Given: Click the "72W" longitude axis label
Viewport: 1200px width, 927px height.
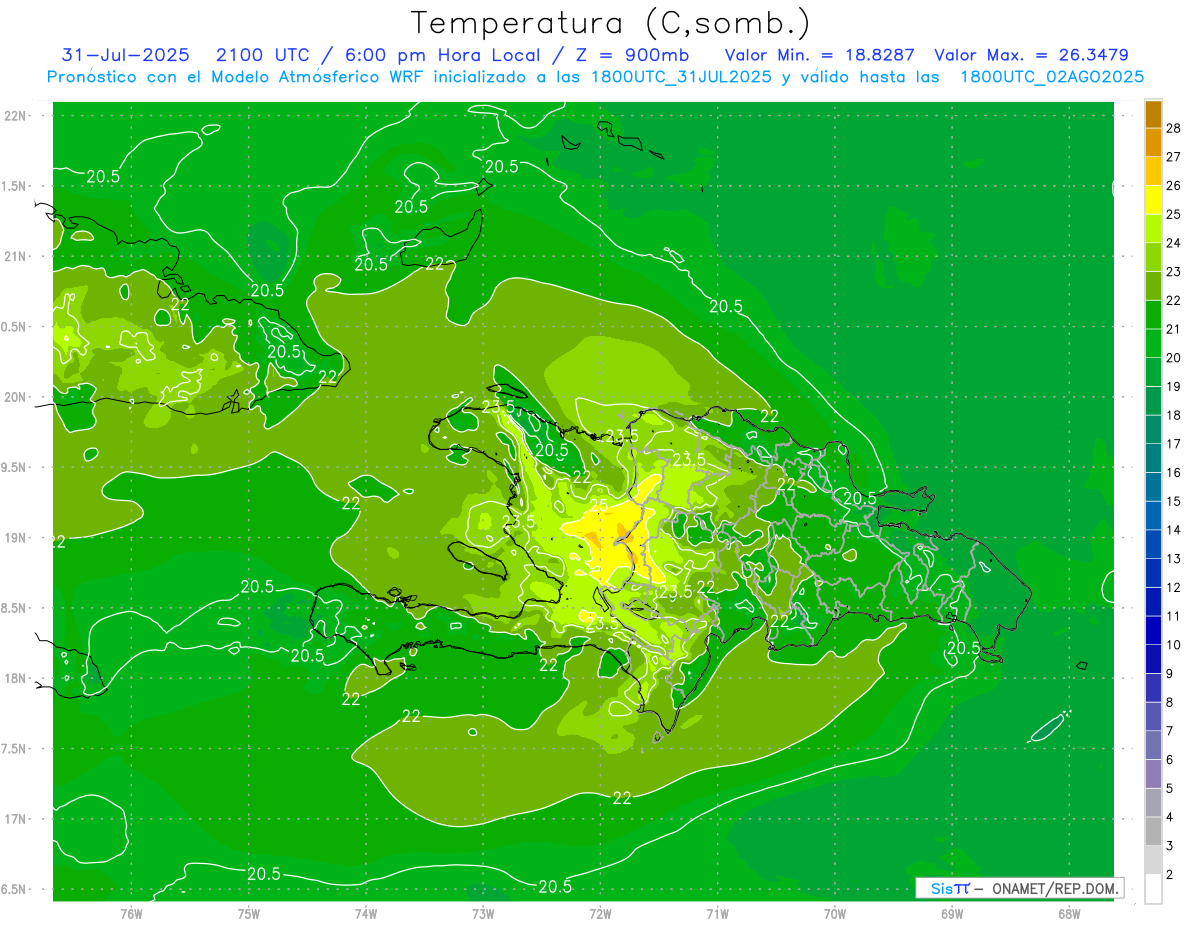Looking at the screenshot, I should [x=600, y=914].
